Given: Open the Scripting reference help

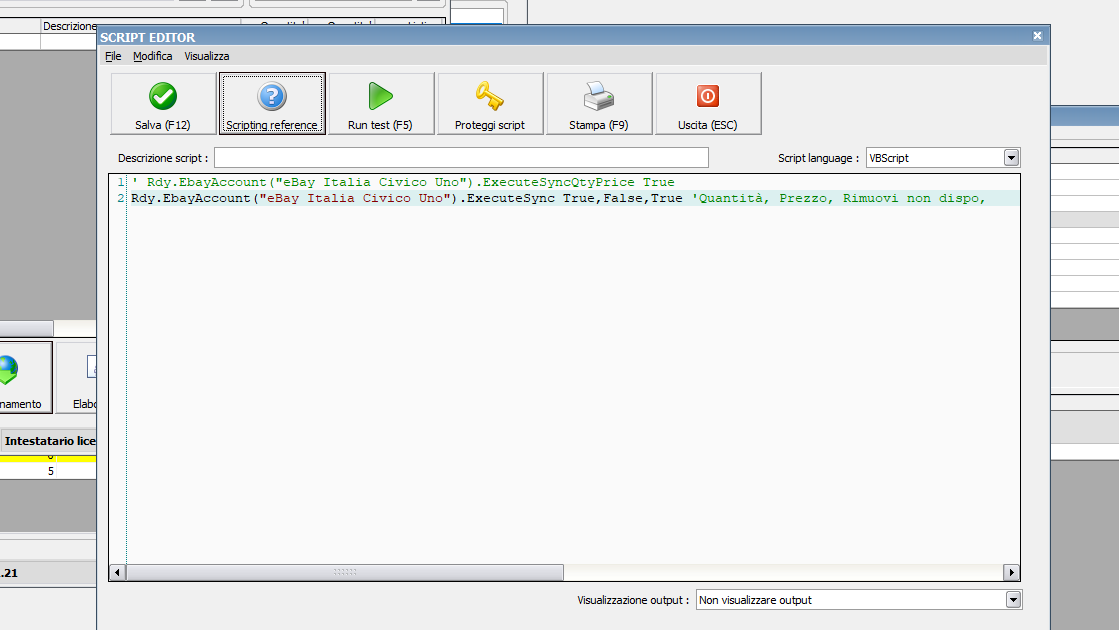Looking at the screenshot, I should [x=272, y=103].
